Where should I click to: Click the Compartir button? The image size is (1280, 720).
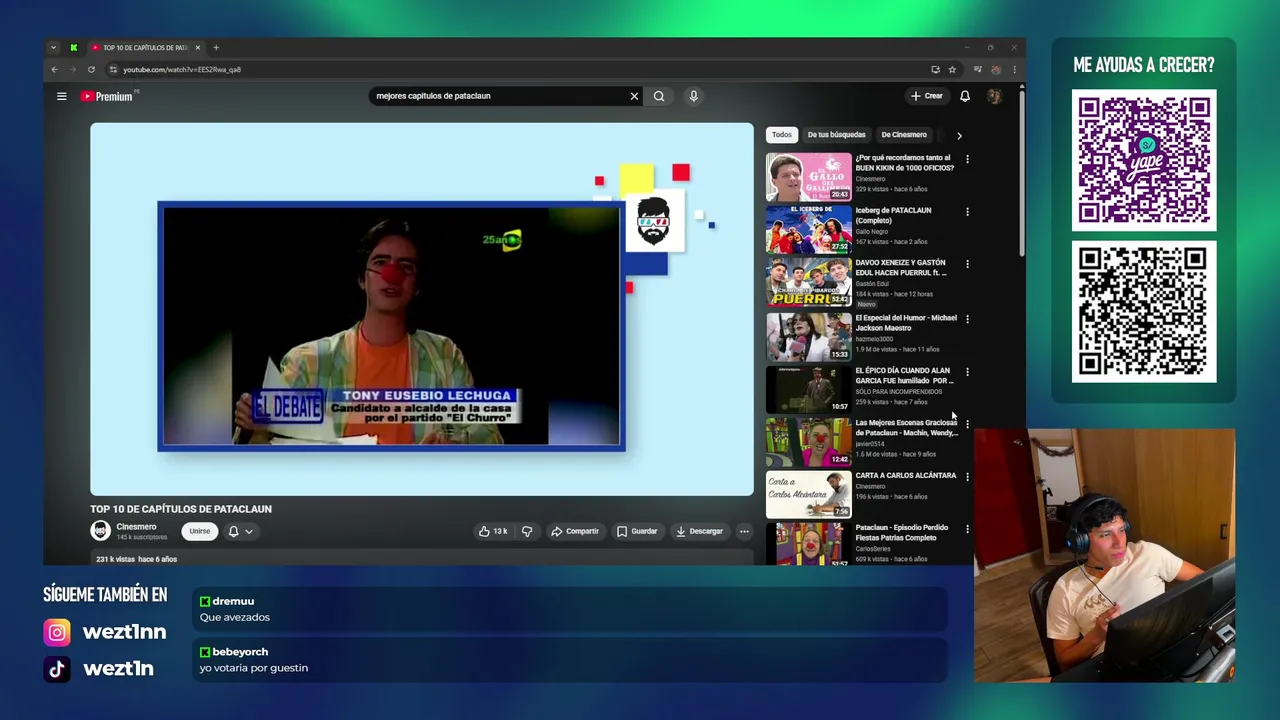(x=575, y=531)
